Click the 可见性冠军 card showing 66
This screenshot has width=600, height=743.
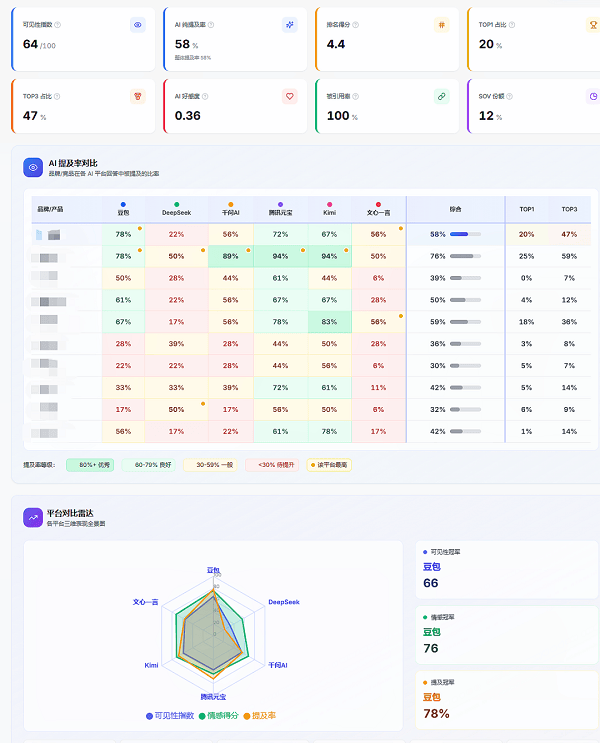(x=507, y=570)
